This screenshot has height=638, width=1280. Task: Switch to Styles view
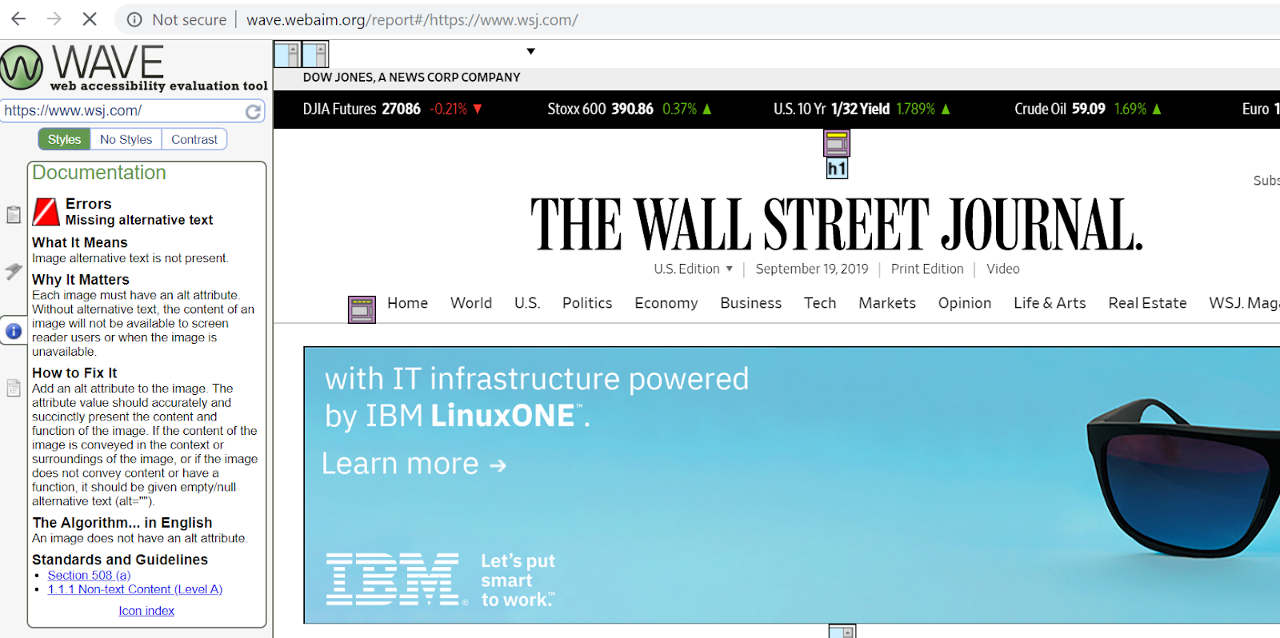[x=64, y=139]
